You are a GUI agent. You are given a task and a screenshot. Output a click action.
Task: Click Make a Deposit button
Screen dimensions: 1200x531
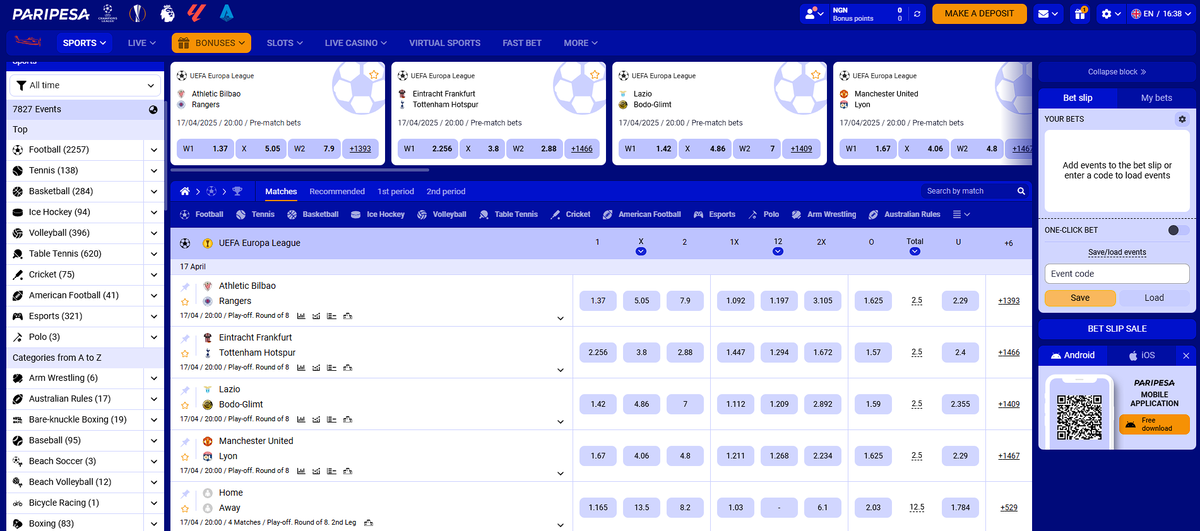click(980, 14)
